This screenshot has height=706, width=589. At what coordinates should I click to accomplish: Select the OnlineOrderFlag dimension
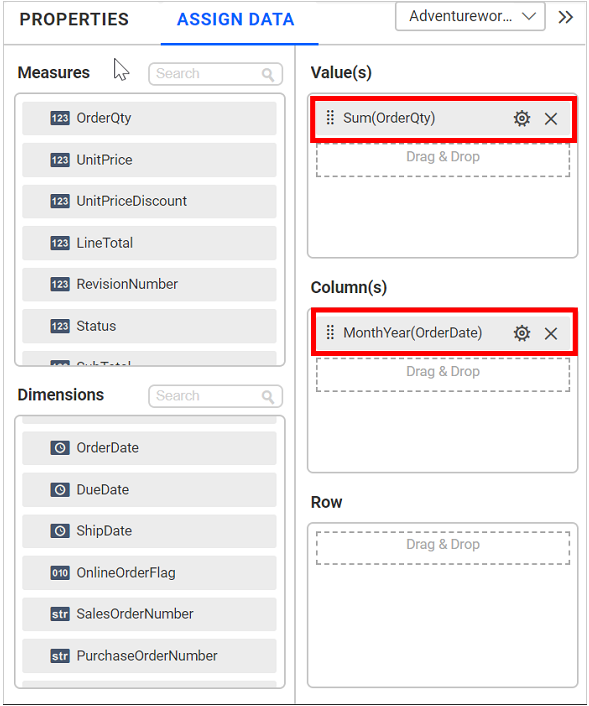pos(149,573)
